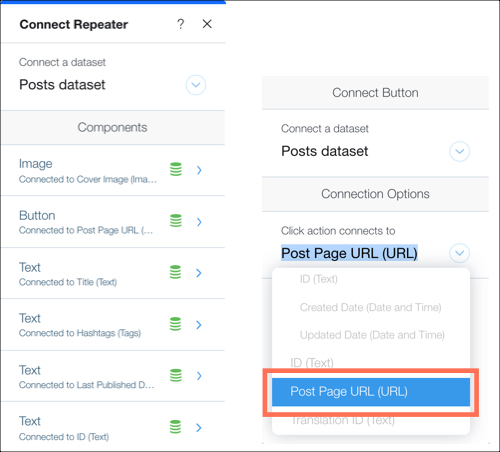Expand the Button component connection arrow

pos(199,222)
